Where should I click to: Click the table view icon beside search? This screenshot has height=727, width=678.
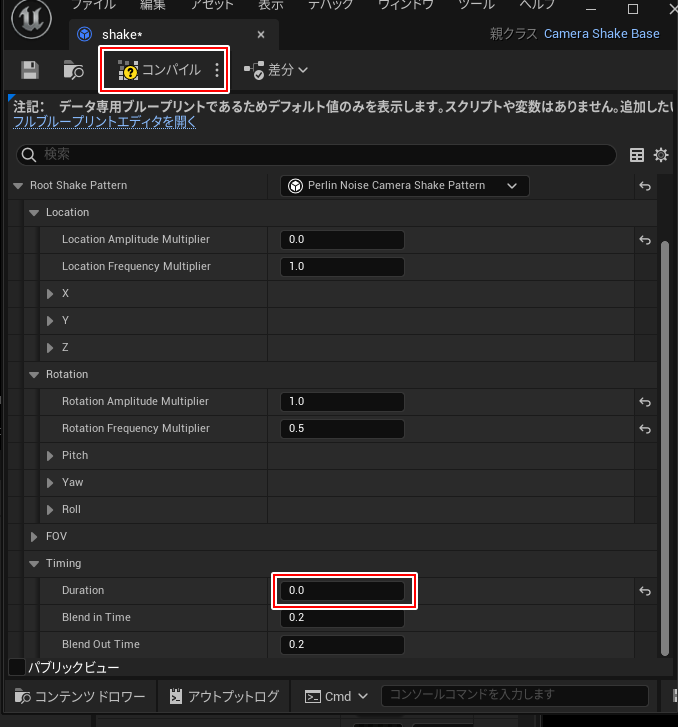pos(637,155)
